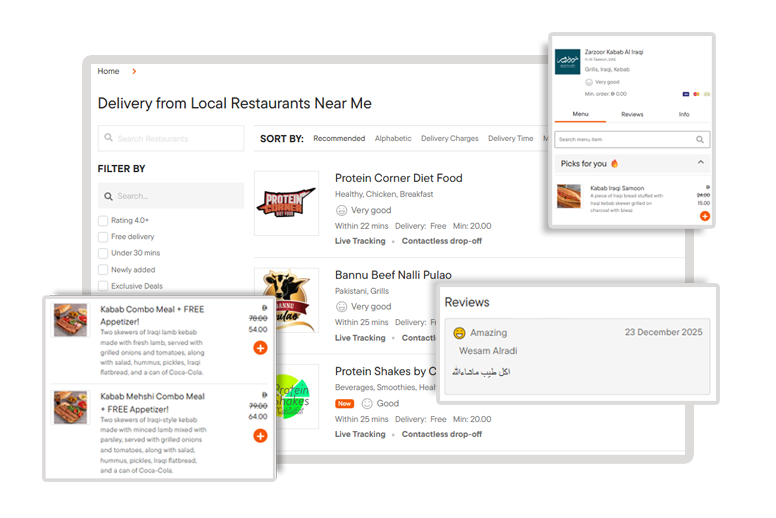The image size is (776, 518).
Task: Click the Zarzoor Kabab Al Iraqi logo
Action: tap(567, 61)
